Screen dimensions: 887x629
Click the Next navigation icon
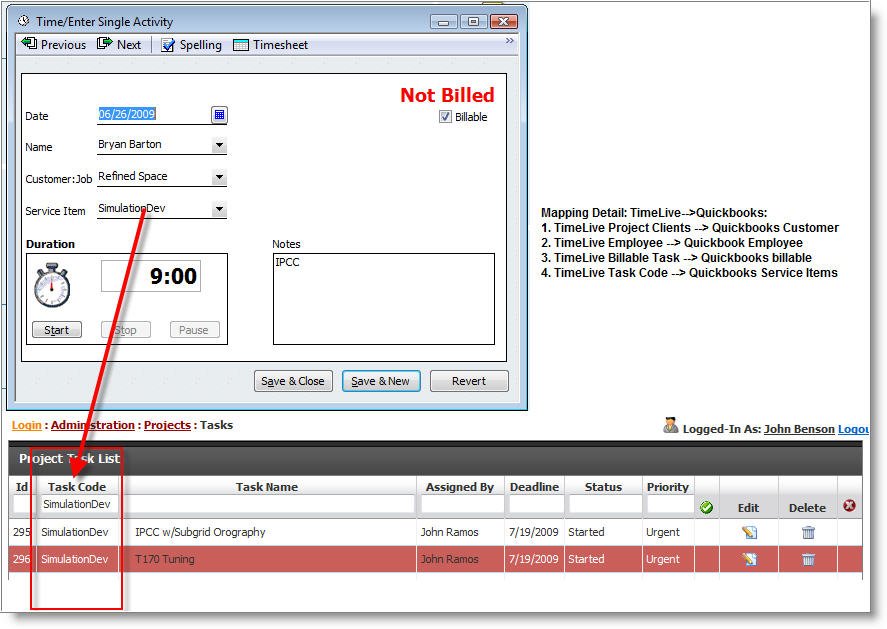click(x=103, y=44)
